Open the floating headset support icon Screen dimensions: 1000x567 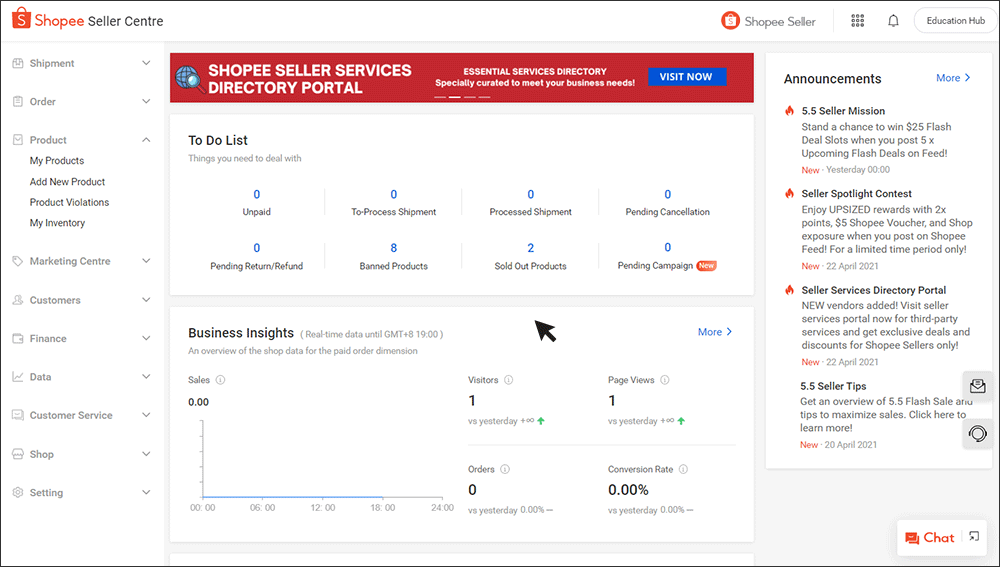point(978,434)
